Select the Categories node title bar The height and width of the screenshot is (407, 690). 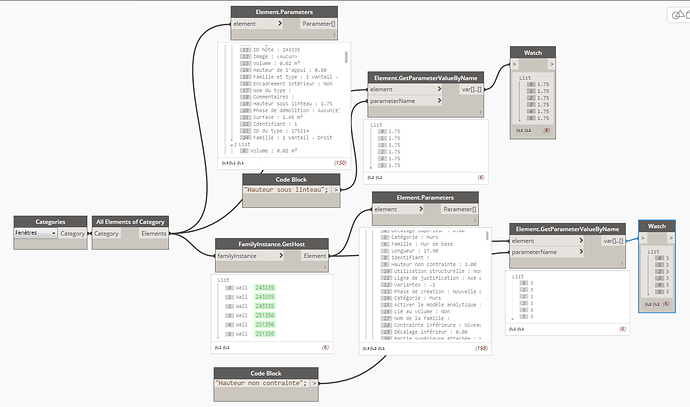[x=50, y=222]
